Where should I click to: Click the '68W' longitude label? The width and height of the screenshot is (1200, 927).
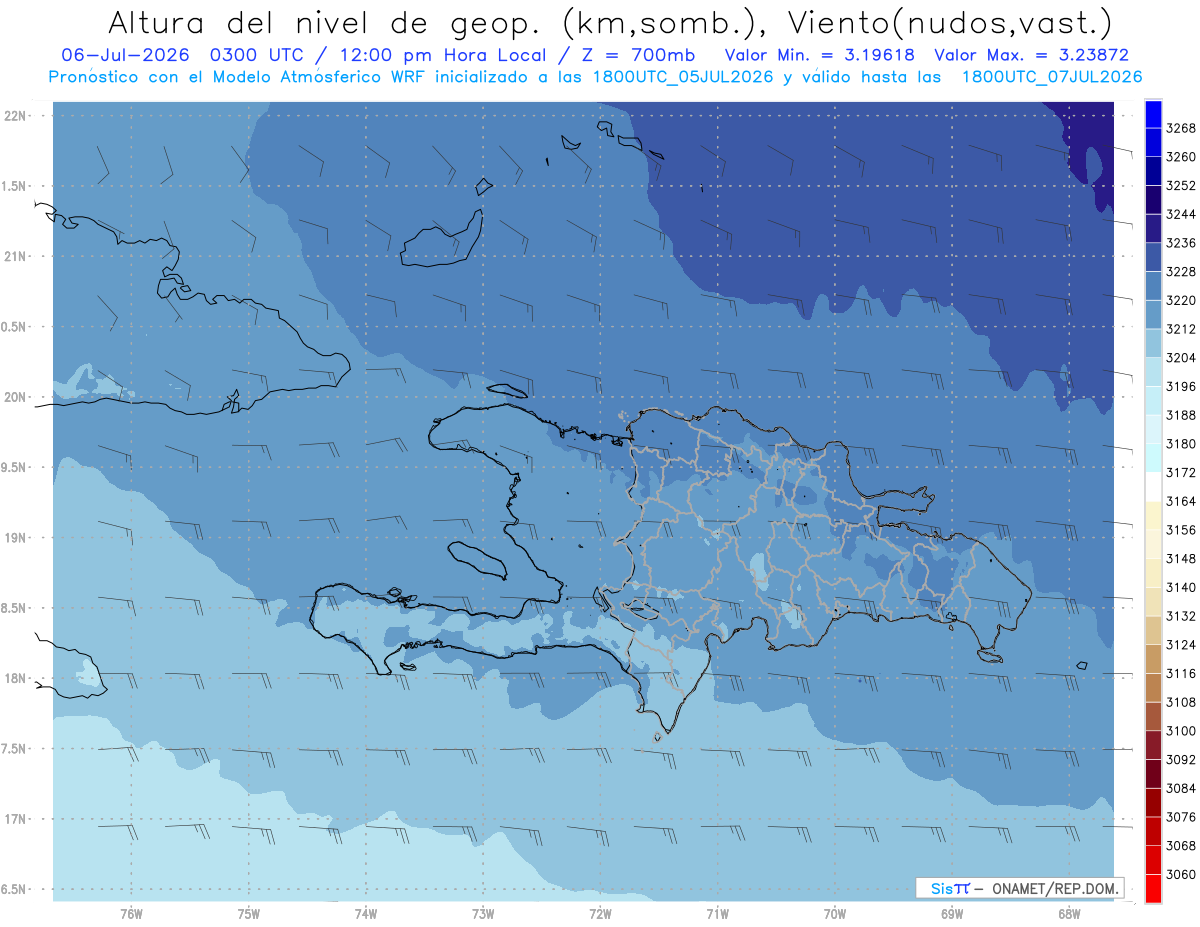coord(1069,913)
